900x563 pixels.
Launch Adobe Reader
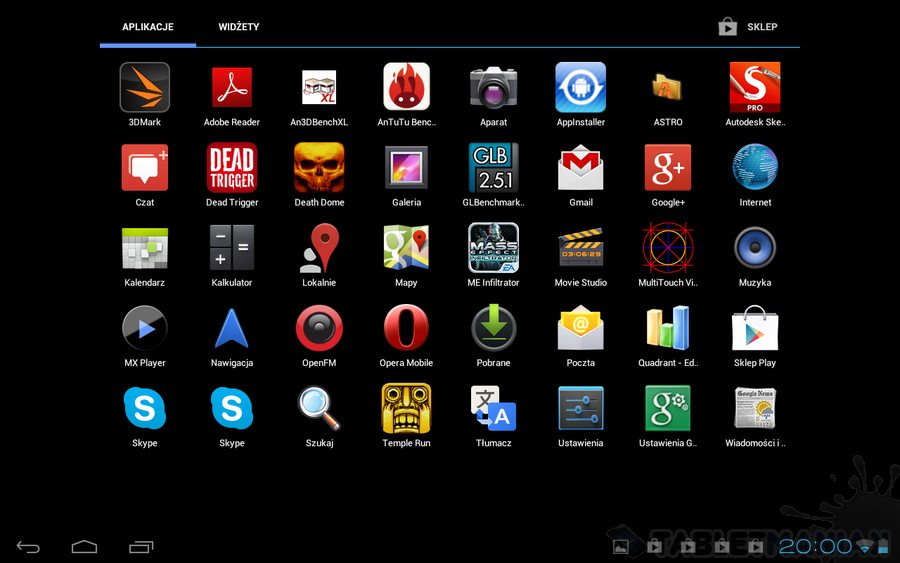point(232,88)
